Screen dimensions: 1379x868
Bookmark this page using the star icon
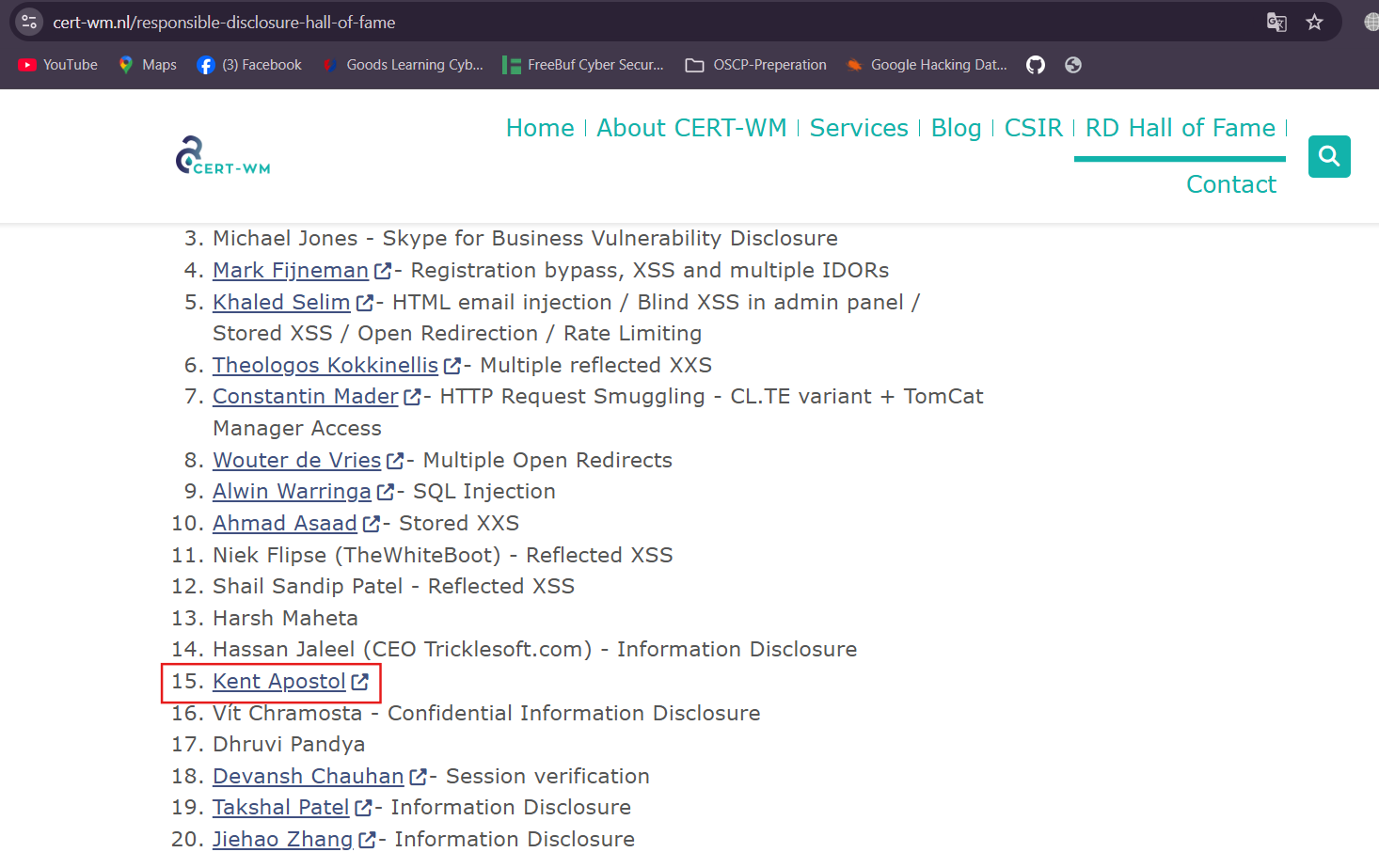pyautogui.click(x=1314, y=21)
